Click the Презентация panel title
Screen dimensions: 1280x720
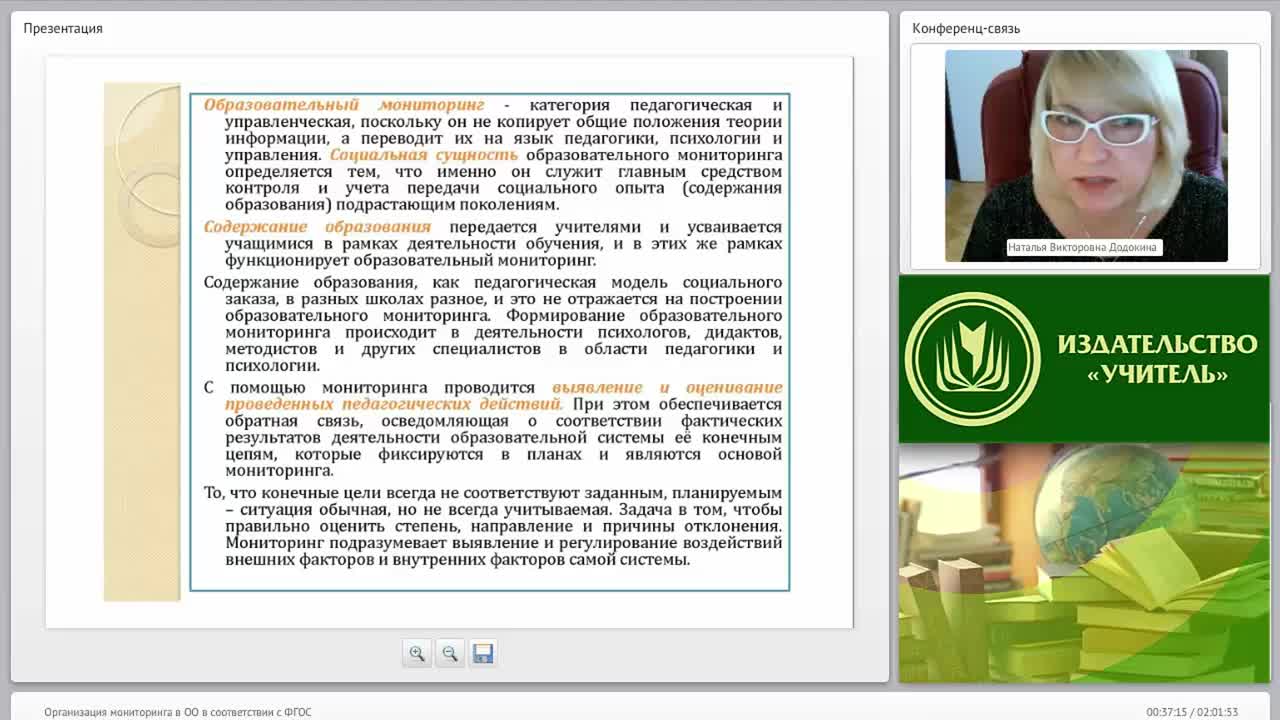coord(63,28)
